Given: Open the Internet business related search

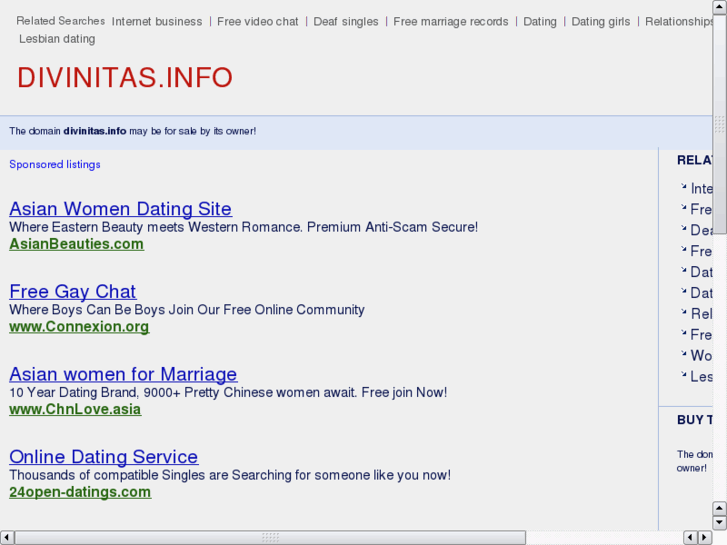Looking at the screenshot, I should click(157, 22).
